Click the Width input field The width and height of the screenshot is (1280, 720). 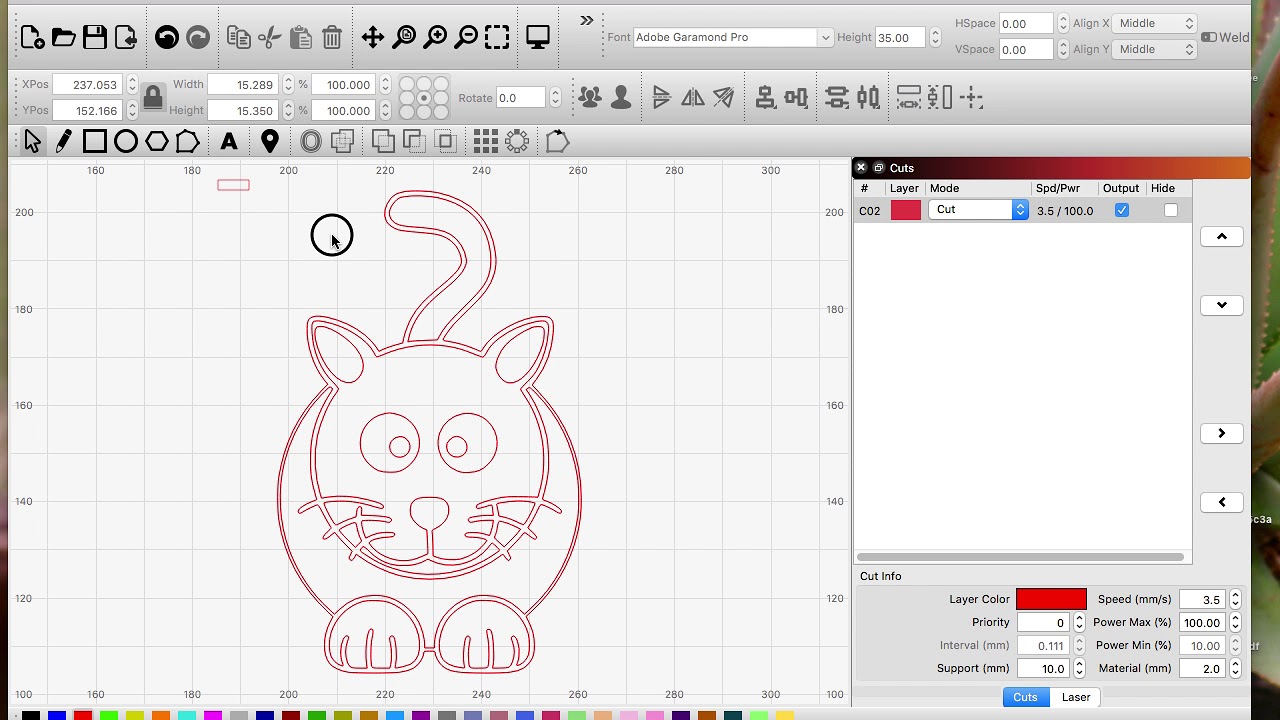(x=243, y=85)
